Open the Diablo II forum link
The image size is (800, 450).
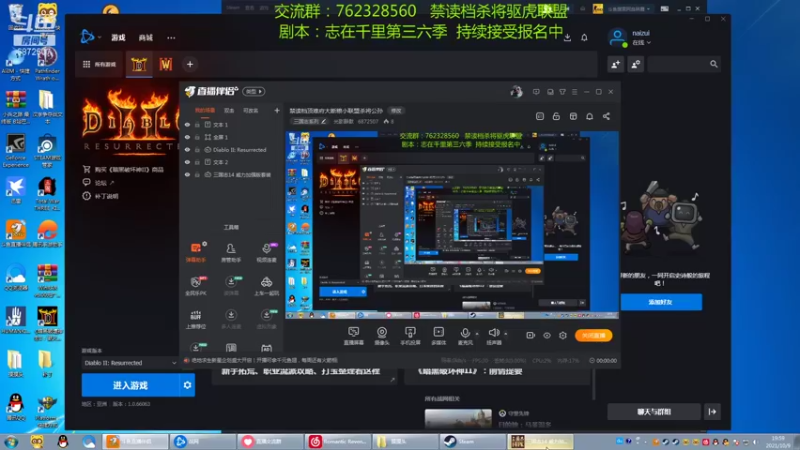pos(99,183)
